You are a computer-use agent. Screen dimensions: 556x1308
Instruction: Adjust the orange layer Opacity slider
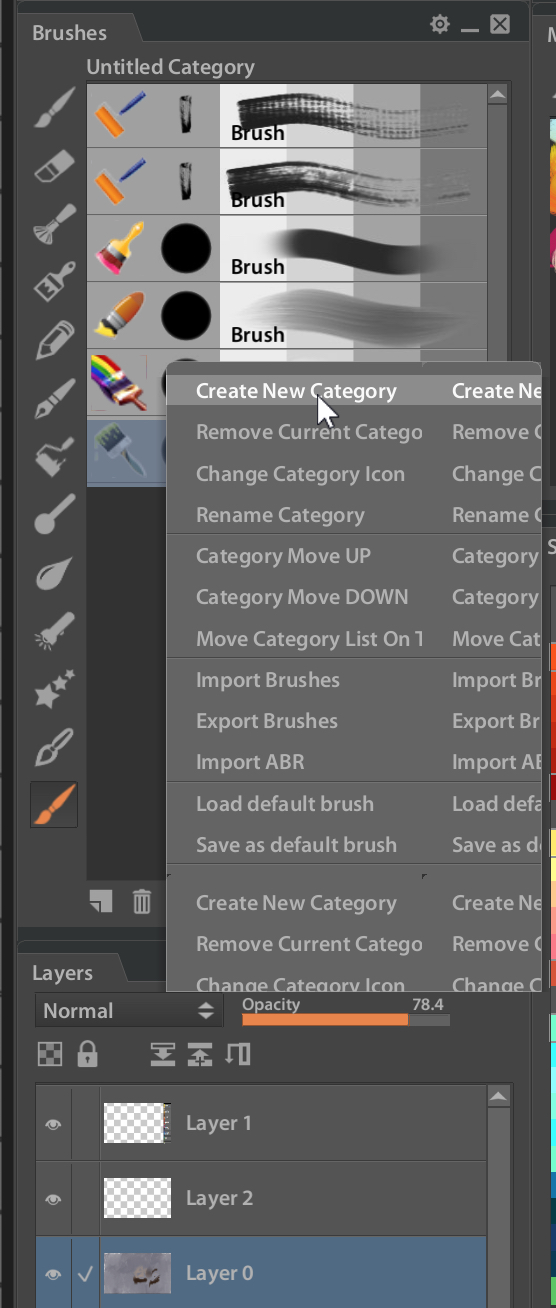345,1020
